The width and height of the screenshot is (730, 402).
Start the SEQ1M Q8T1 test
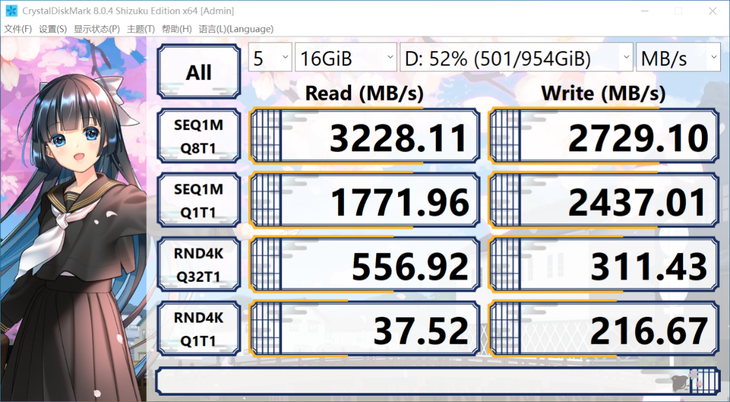click(x=199, y=136)
